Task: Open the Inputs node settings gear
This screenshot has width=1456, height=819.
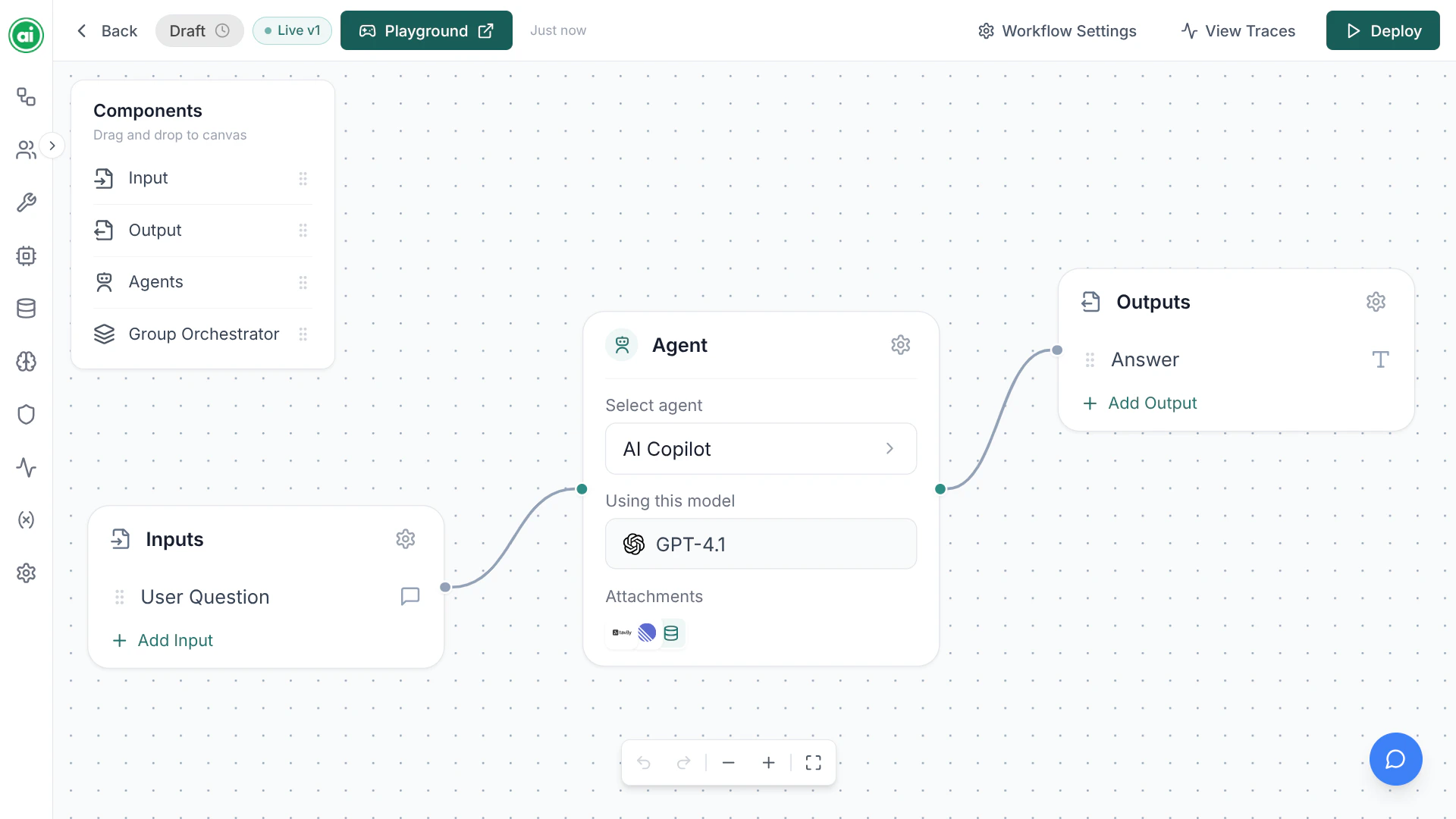Action: coord(406,539)
